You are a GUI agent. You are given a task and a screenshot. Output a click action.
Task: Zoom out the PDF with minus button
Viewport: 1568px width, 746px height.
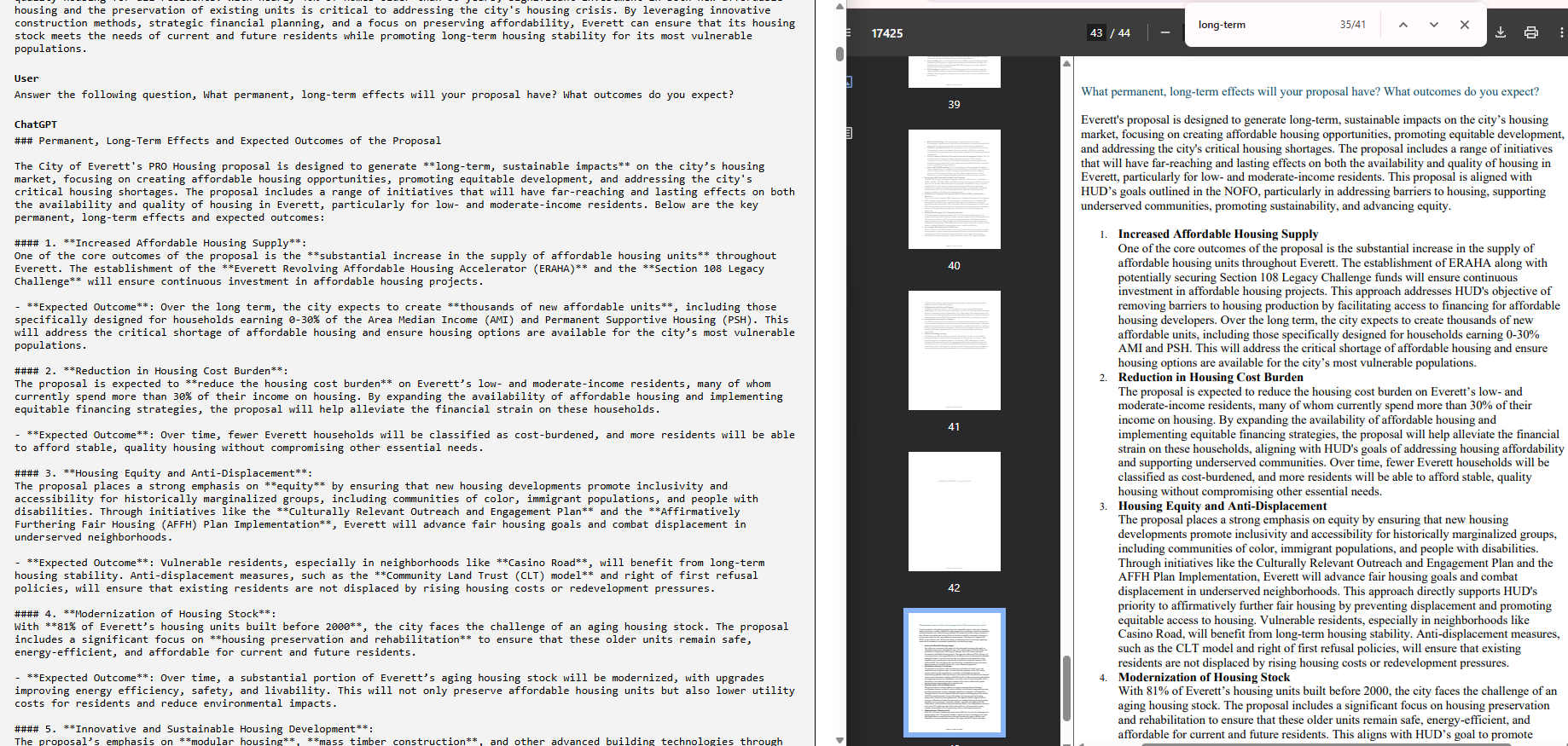pyautogui.click(x=1165, y=32)
